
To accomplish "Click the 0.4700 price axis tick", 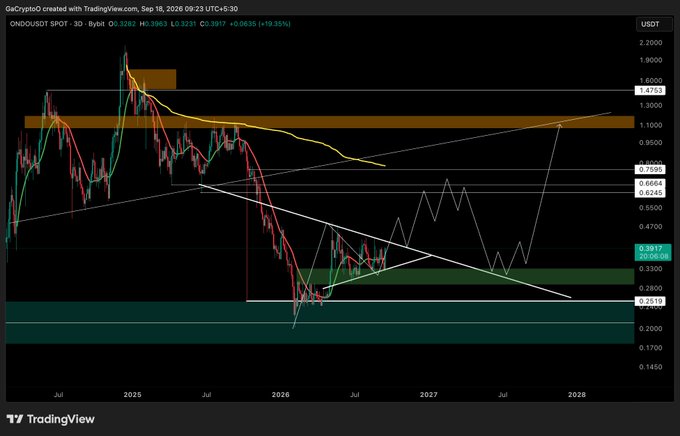I will [x=650, y=226].
